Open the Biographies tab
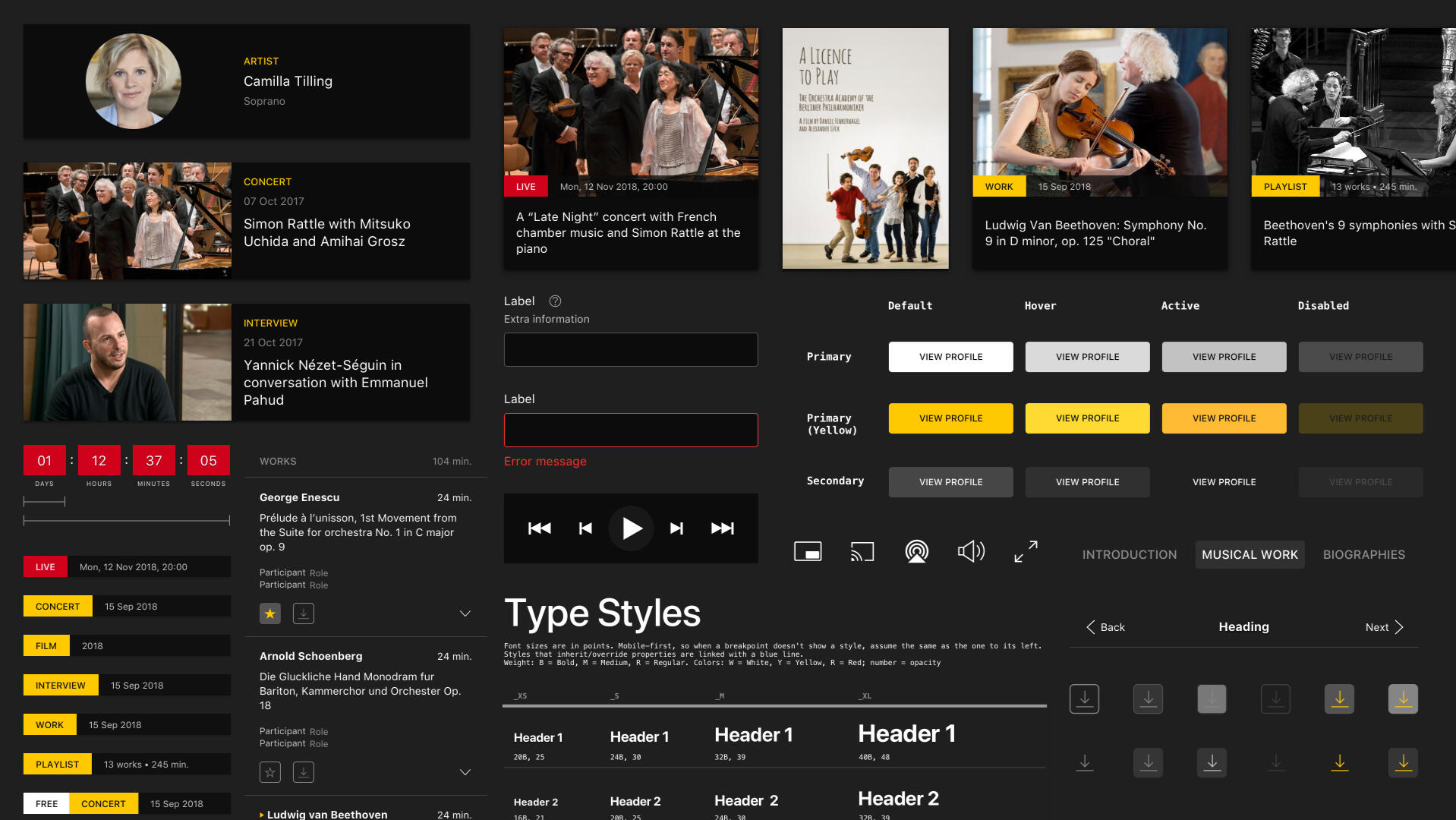The width and height of the screenshot is (1456, 820). (1363, 555)
